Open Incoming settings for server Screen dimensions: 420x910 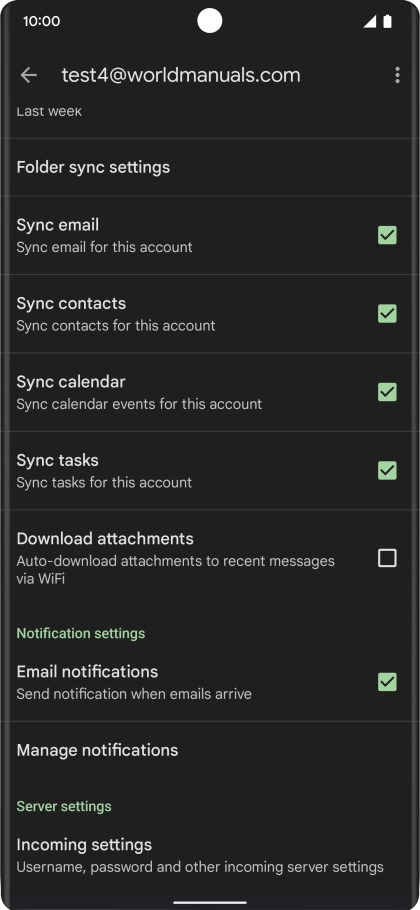coord(210,855)
